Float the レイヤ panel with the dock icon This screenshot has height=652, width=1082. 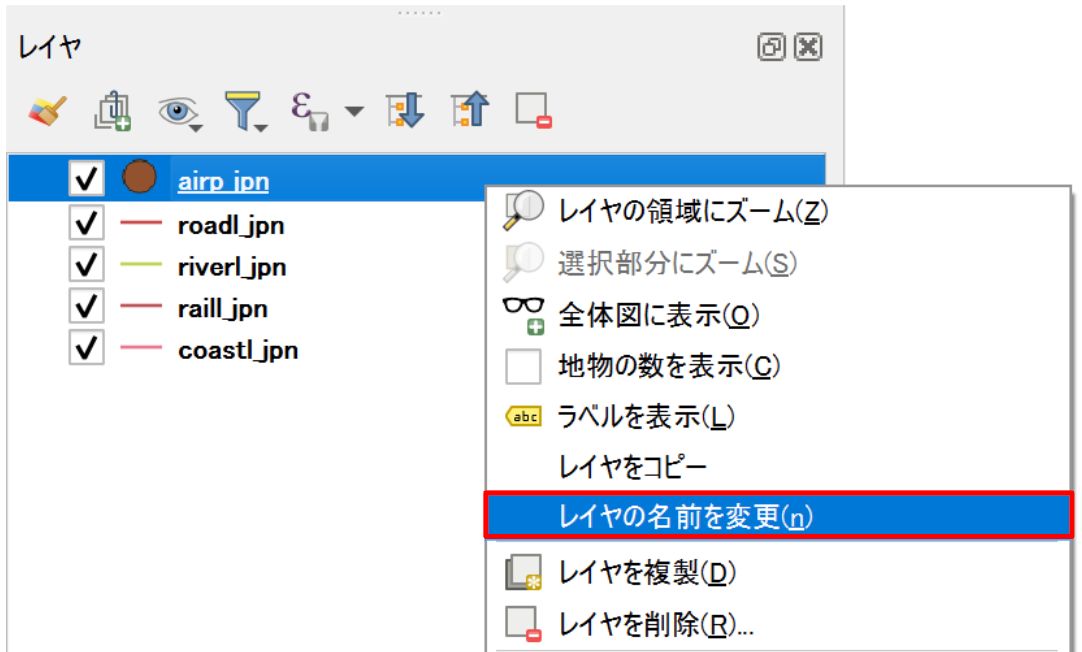(x=771, y=47)
